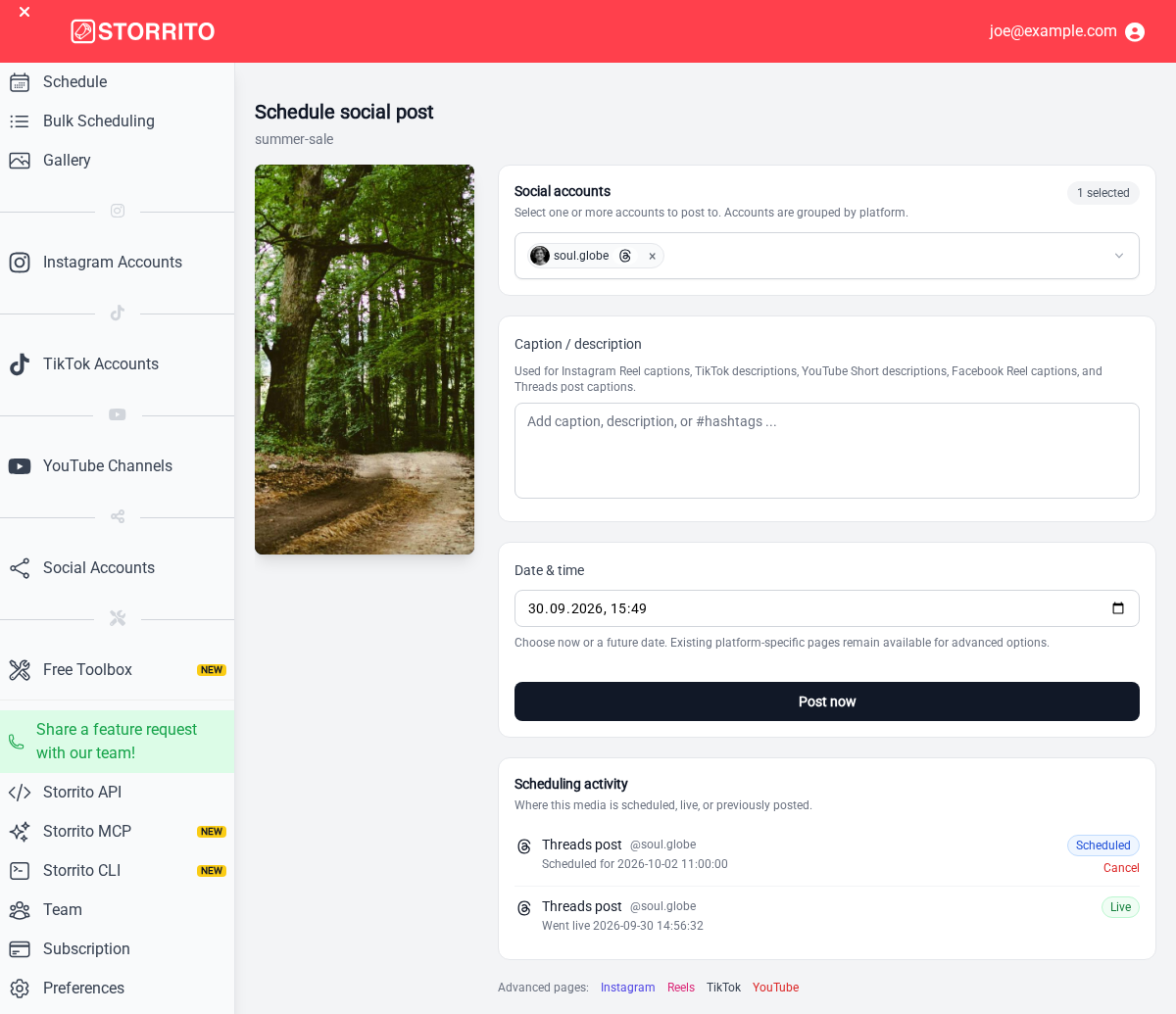Image resolution: width=1176 pixels, height=1014 pixels.
Task: Click the Gallery image icon
Action: point(20,161)
